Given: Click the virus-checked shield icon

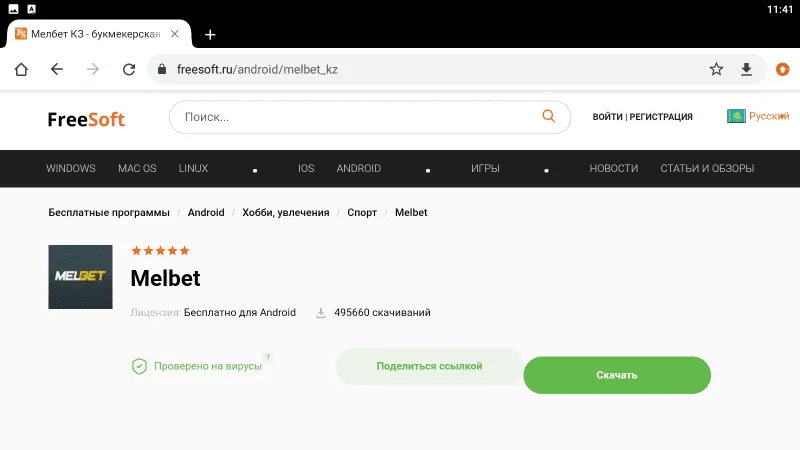Looking at the screenshot, I should 139,367.
